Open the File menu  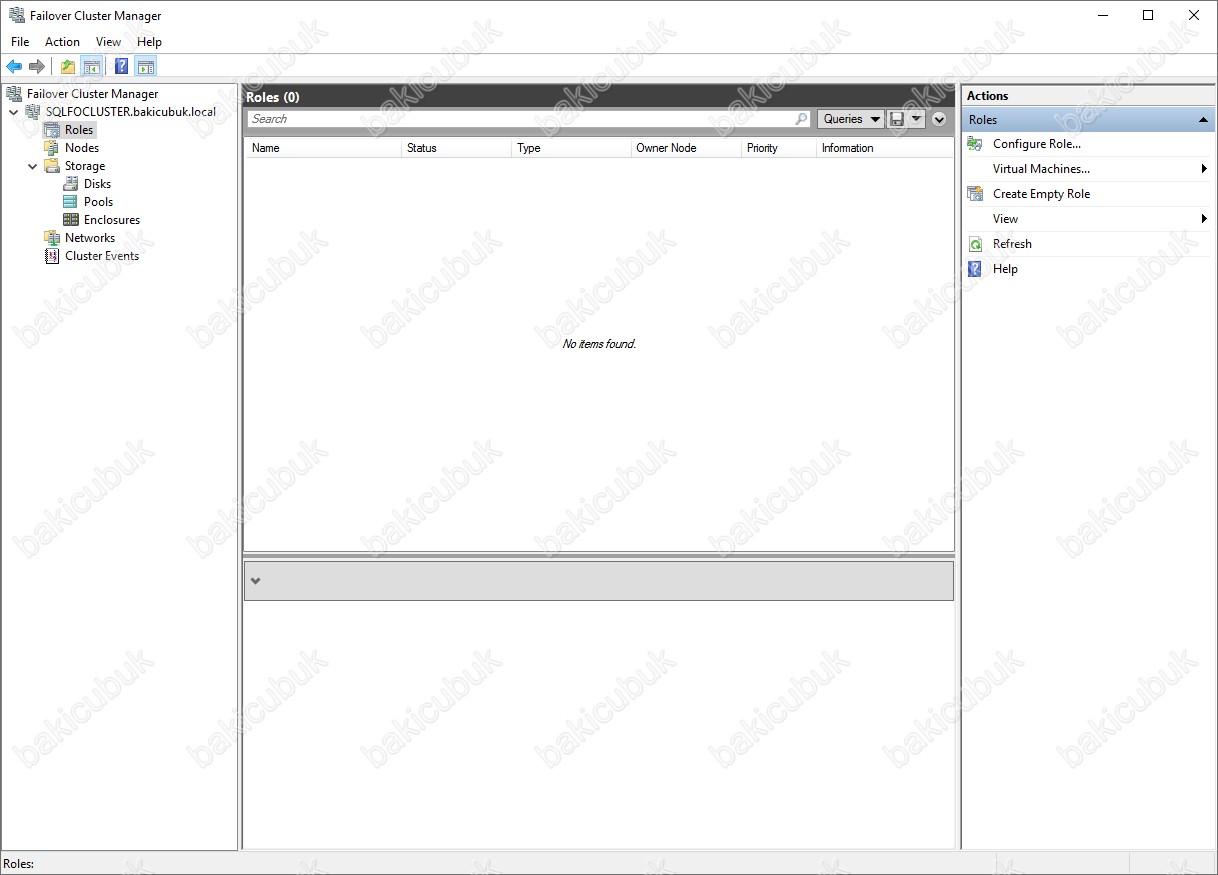tap(20, 42)
